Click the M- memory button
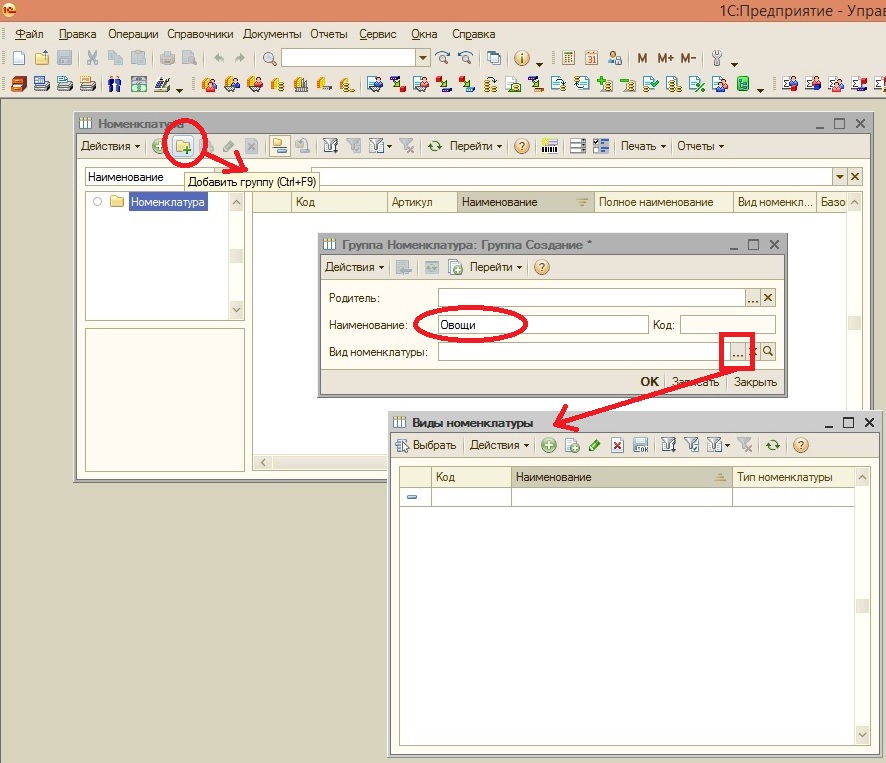The height and width of the screenshot is (763, 886). (x=688, y=58)
